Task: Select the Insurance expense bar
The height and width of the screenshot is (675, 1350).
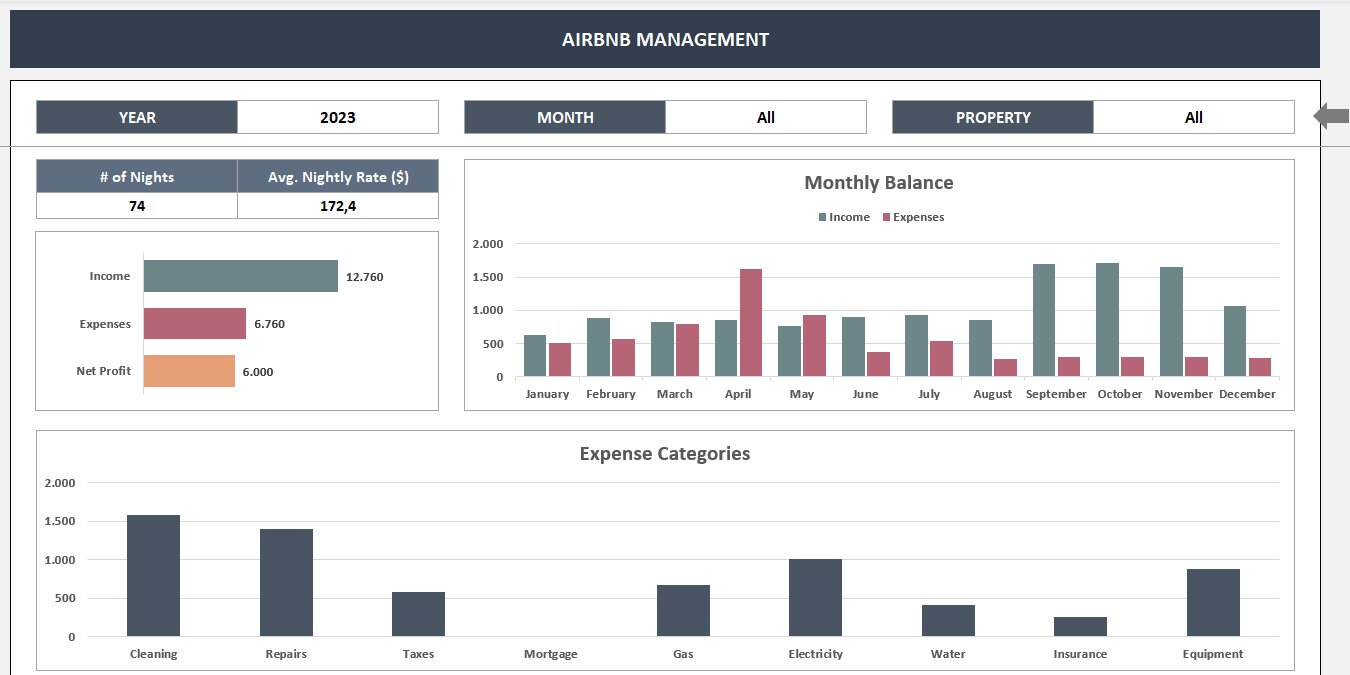Action: [1080, 627]
